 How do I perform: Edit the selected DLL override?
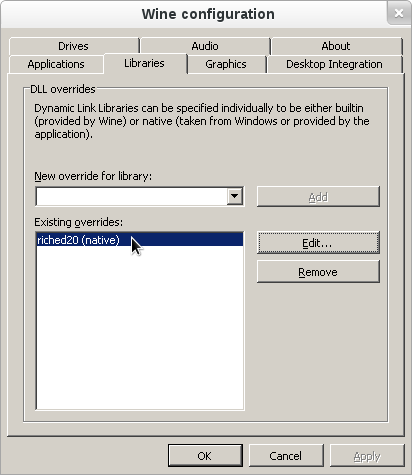[318, 243]
